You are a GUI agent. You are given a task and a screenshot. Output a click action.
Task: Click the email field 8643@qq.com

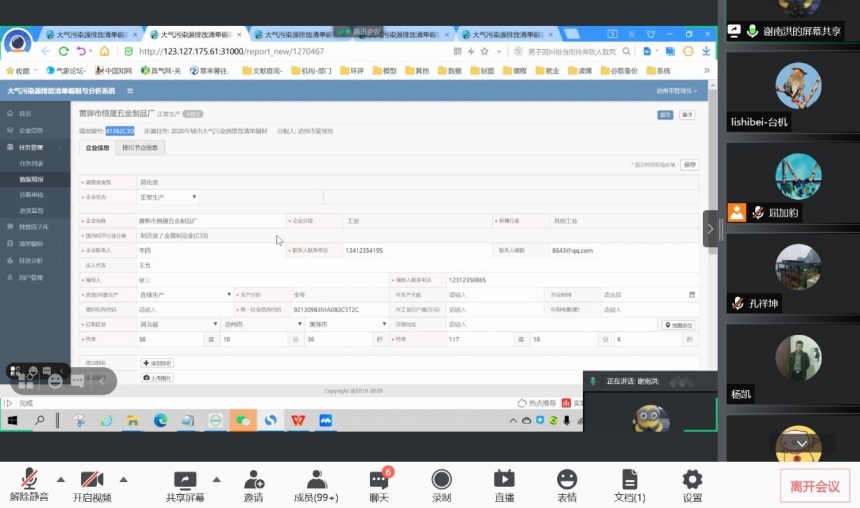pos(624,250)
